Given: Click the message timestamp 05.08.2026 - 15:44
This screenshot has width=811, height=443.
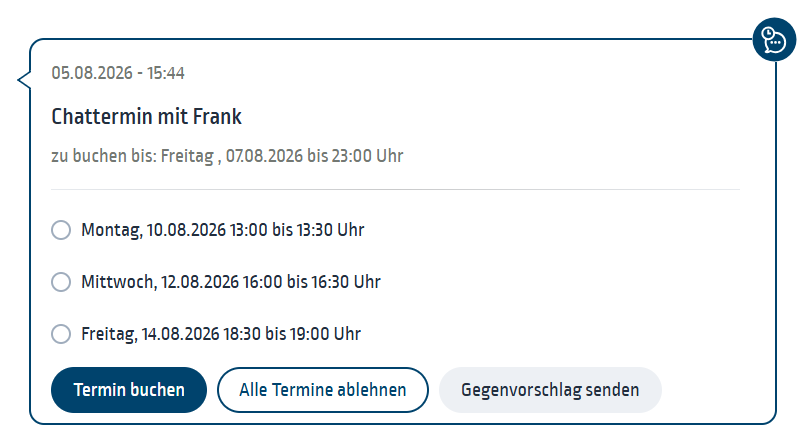Looking at the screenshot, I should coord(118,73).
